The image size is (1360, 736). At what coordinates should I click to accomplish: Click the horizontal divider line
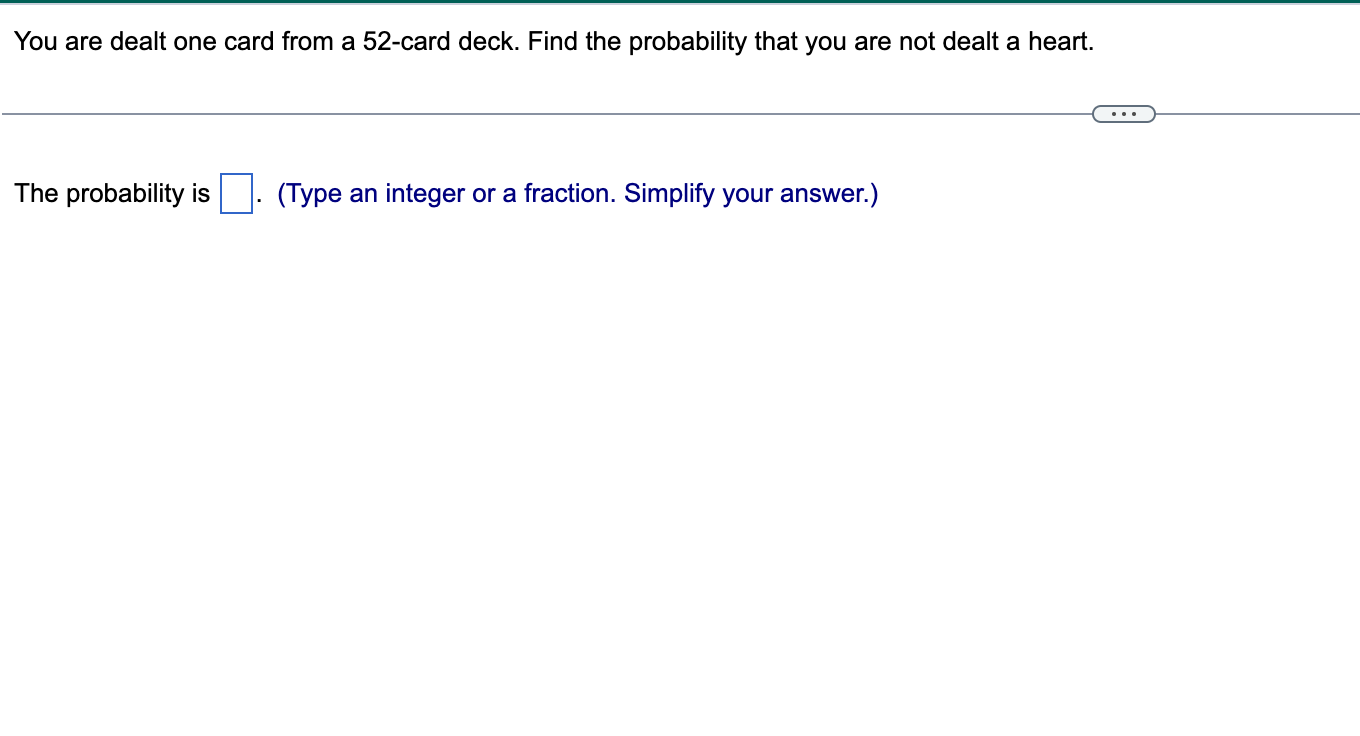[500, 113]
